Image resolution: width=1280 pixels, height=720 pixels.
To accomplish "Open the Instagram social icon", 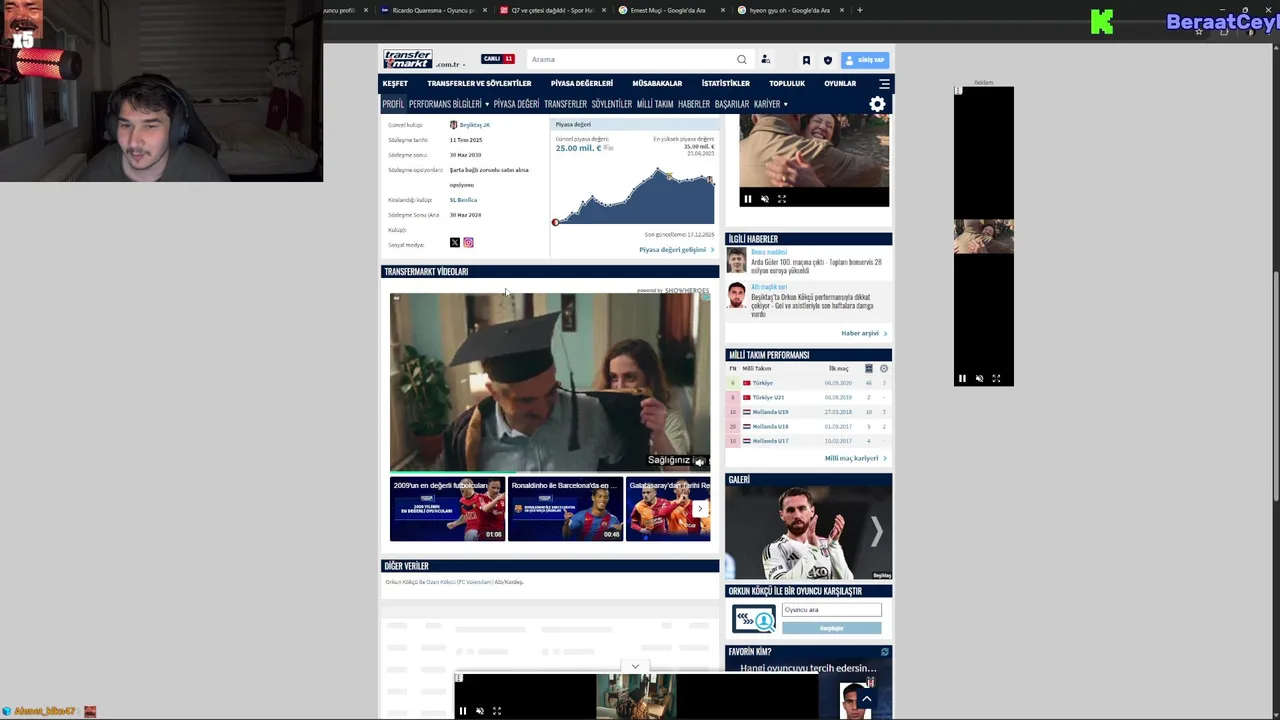I will click(468, 243).
